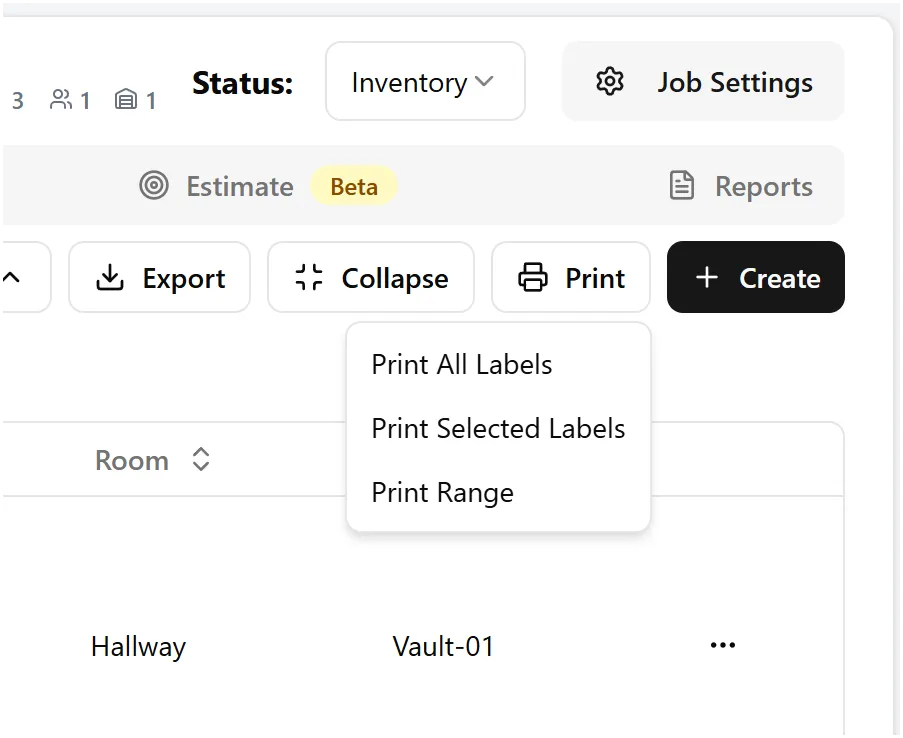Screen dimensions: 903x738
Task: Click the people count icon
Action: [60, 99]
